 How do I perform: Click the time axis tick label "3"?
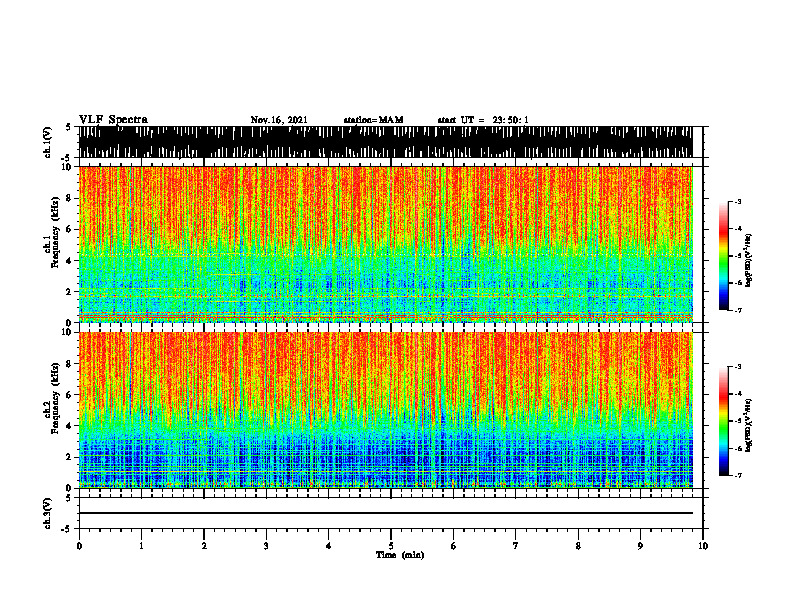point(266,546)
